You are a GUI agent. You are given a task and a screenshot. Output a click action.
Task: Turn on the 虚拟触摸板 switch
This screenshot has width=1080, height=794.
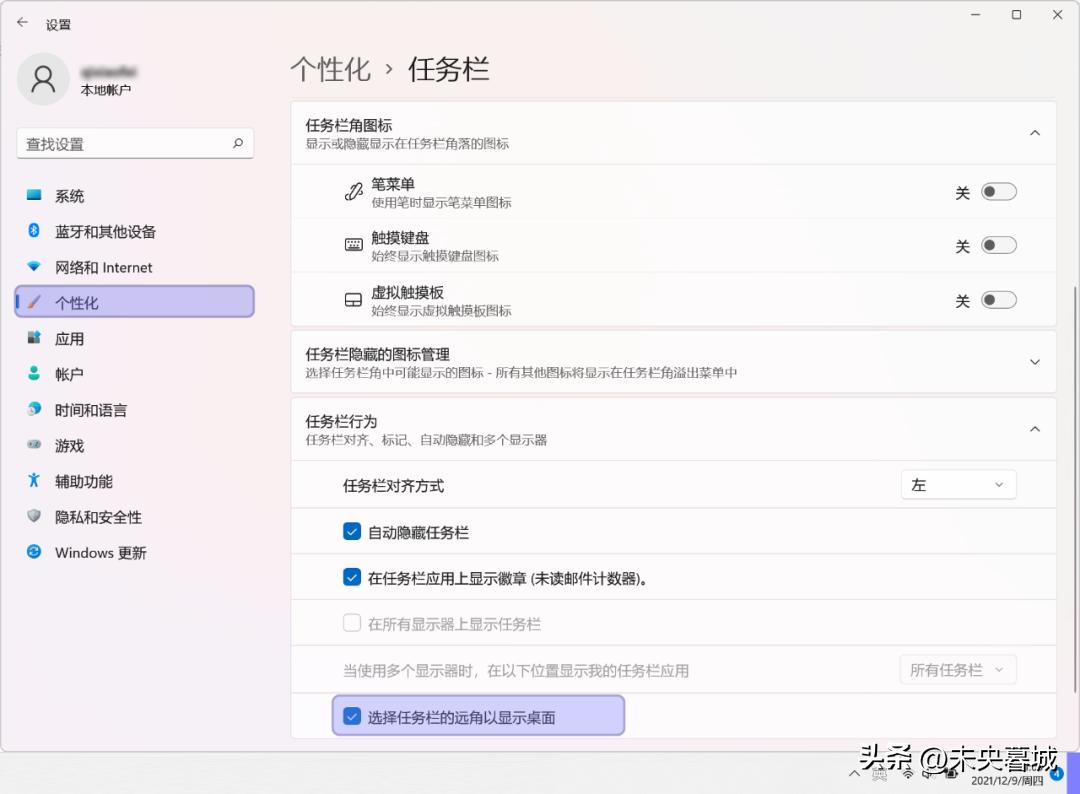pos(998,299)
